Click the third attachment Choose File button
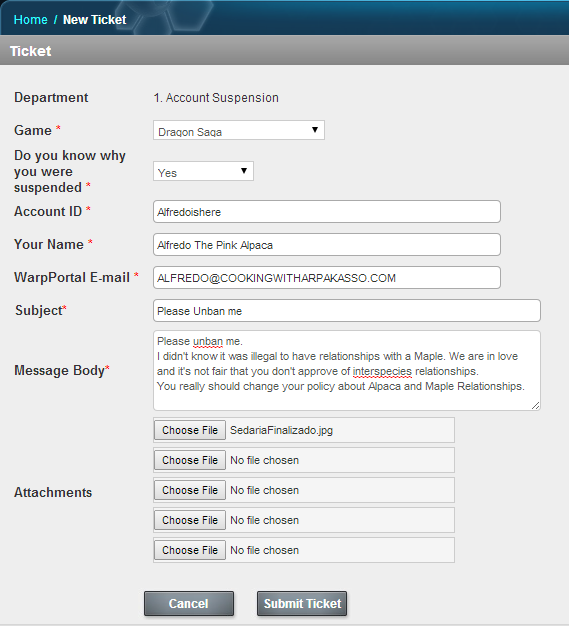The height and width of the screenshot is (626, 569). tap(190, 490)
